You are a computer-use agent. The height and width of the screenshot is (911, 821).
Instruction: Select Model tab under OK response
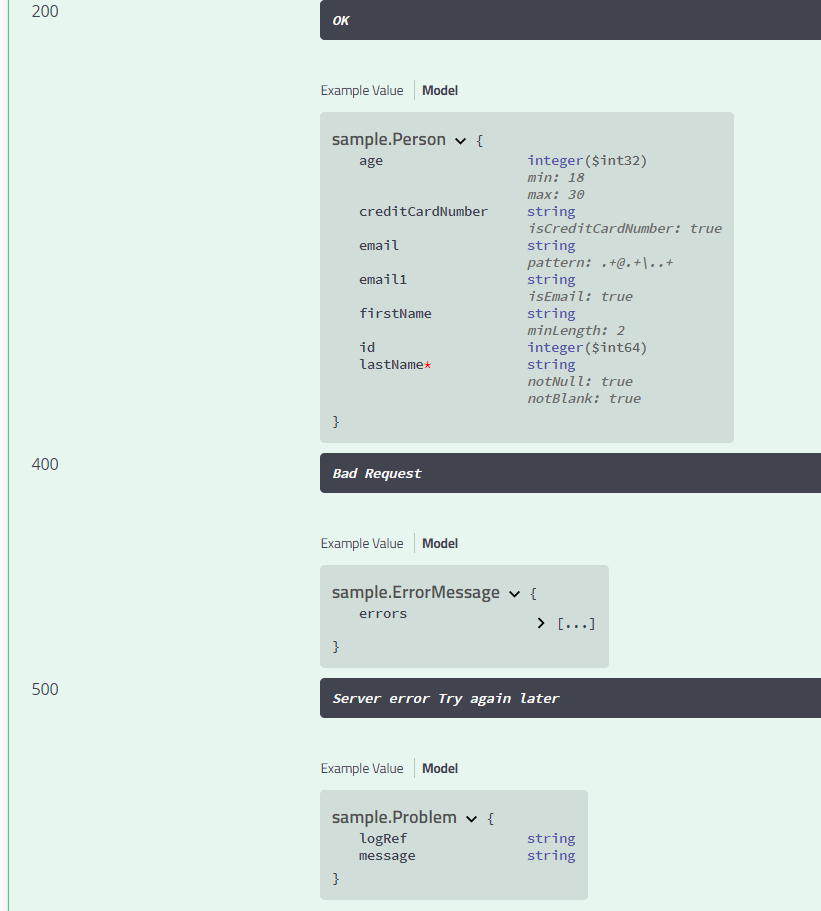tap(440, 90)
